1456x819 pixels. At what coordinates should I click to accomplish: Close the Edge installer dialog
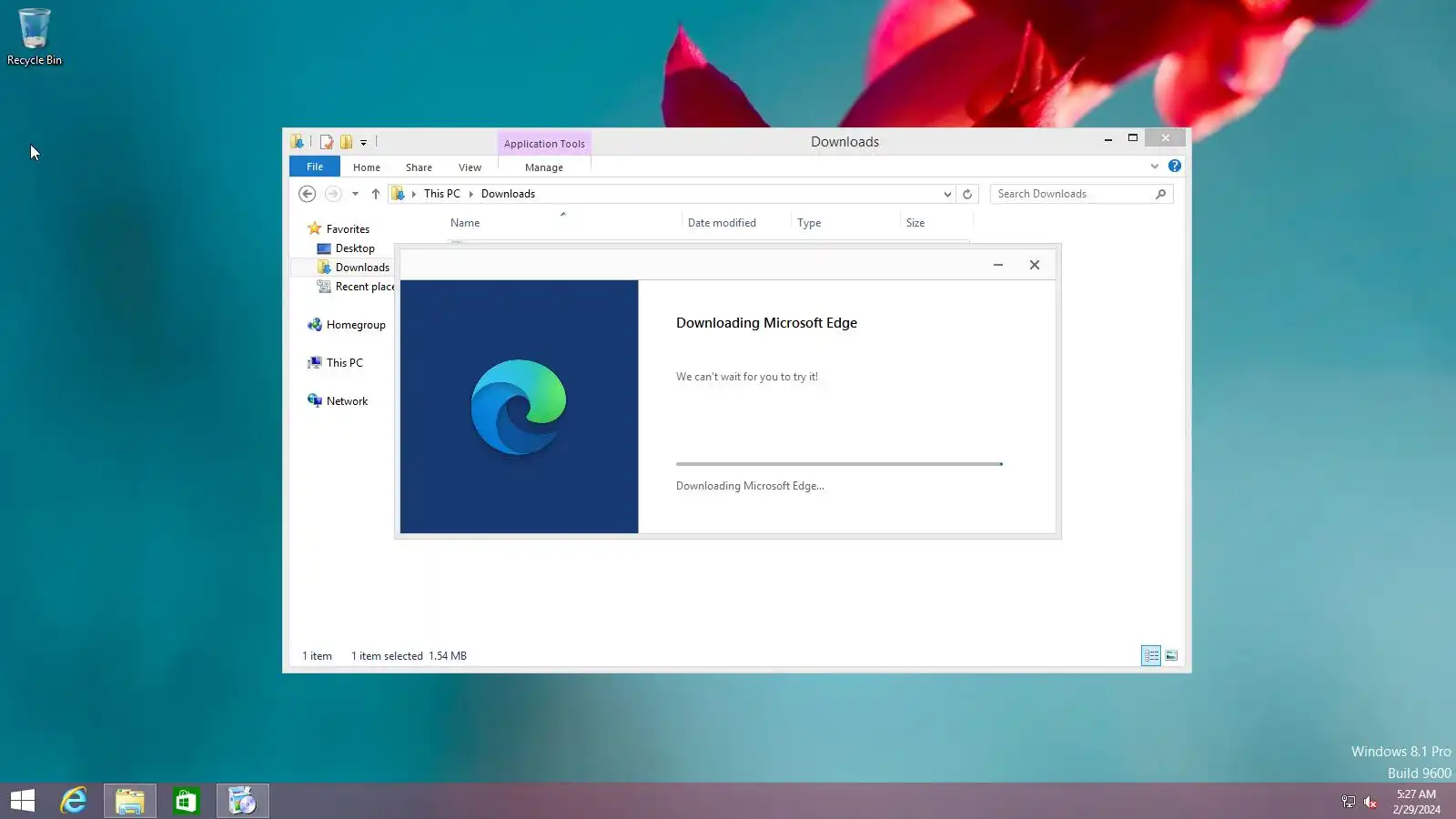[x=1035, y=265]
